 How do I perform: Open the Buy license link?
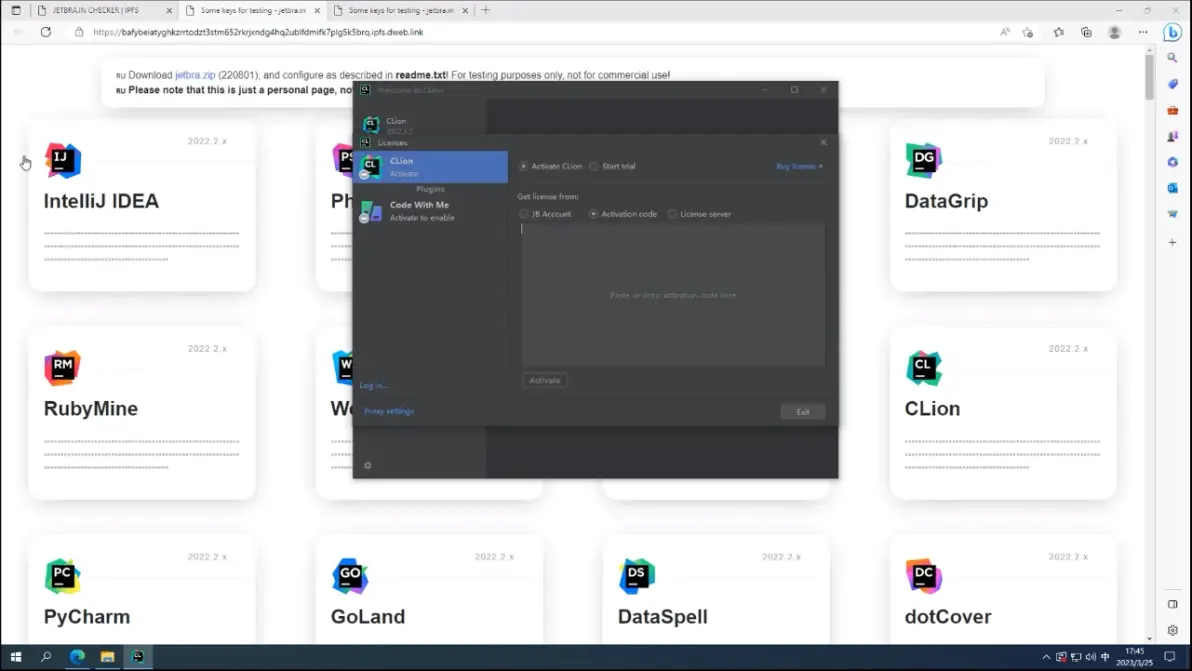tap(799, 166)
